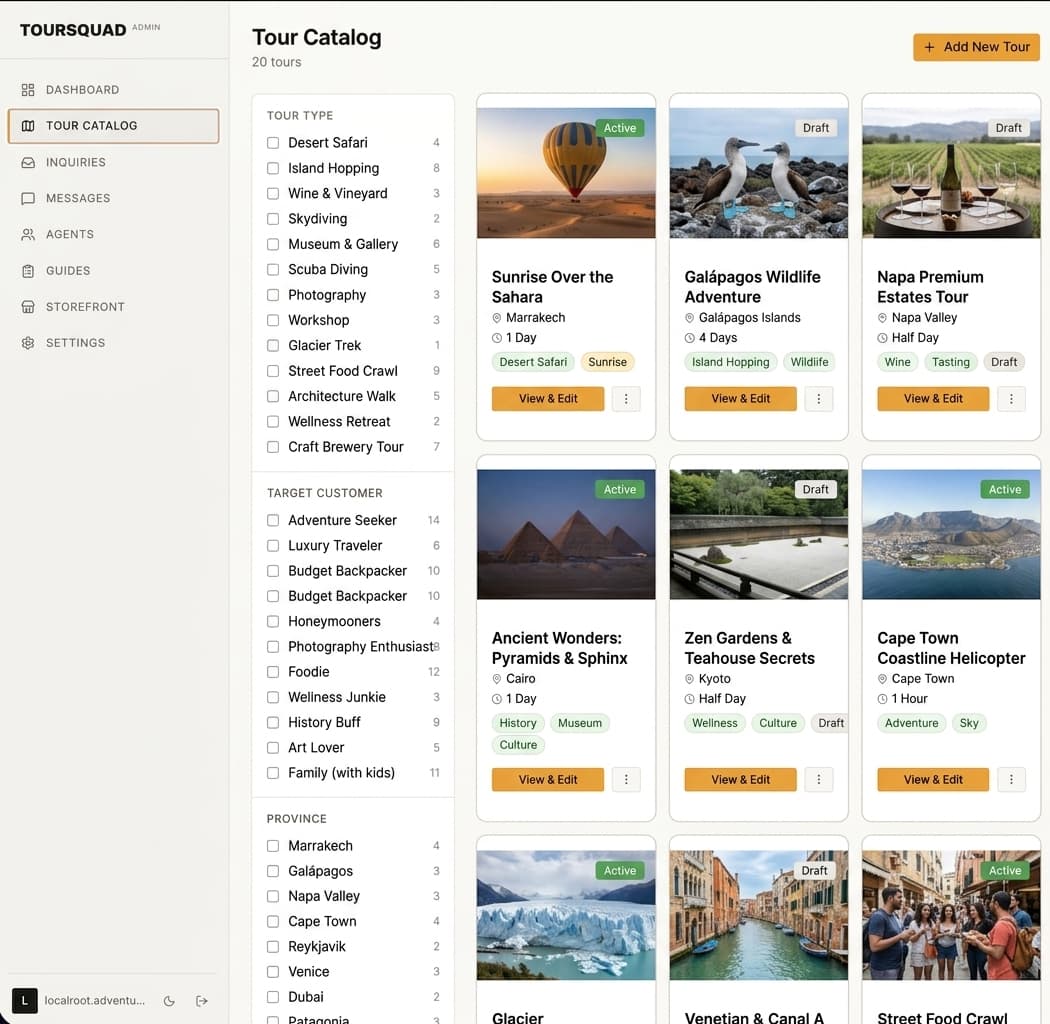Open the blue-footed boobies Galápagos photo
This screenshot has height=1024, width=1050.
(x=759, y=173)
